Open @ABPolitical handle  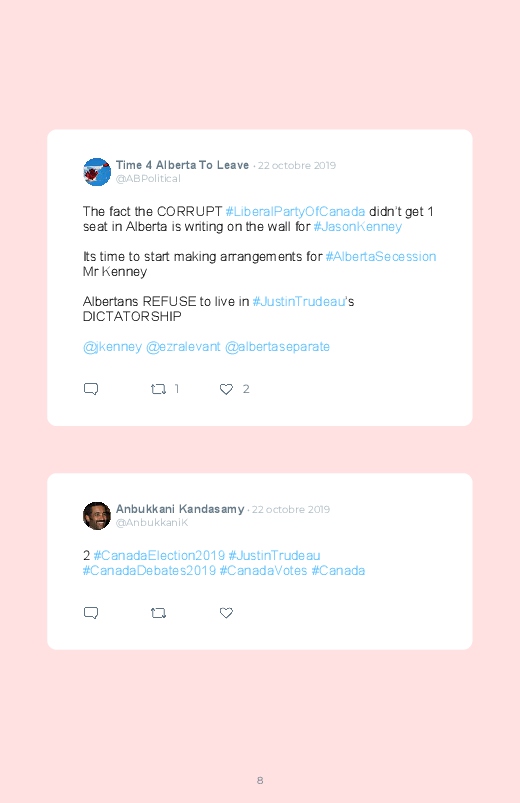(x=148, y=179)
